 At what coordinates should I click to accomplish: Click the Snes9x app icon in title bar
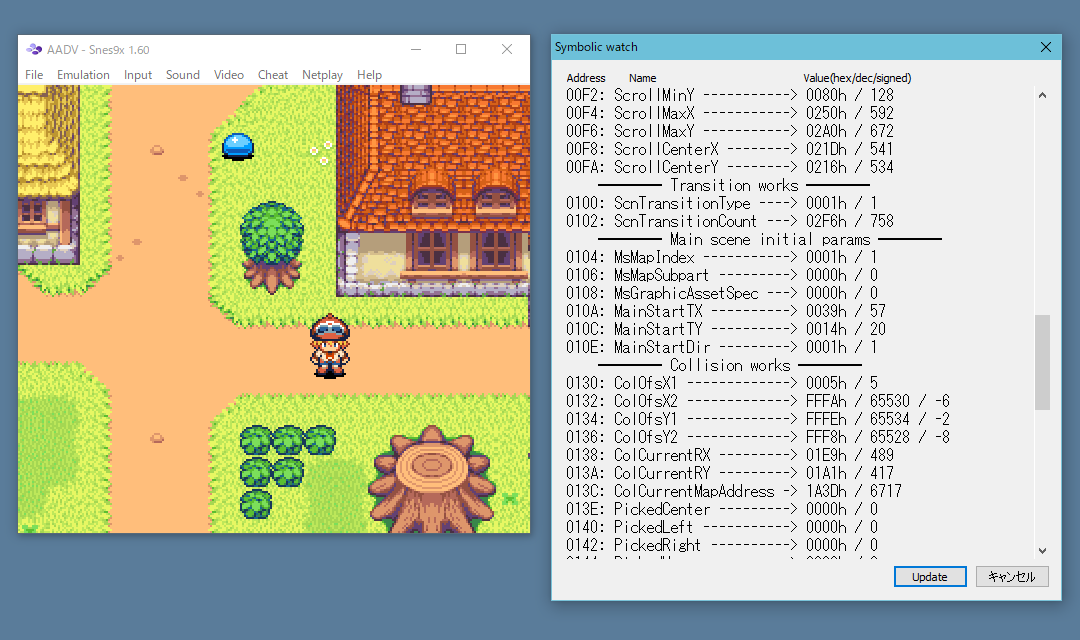pos(34,49)
